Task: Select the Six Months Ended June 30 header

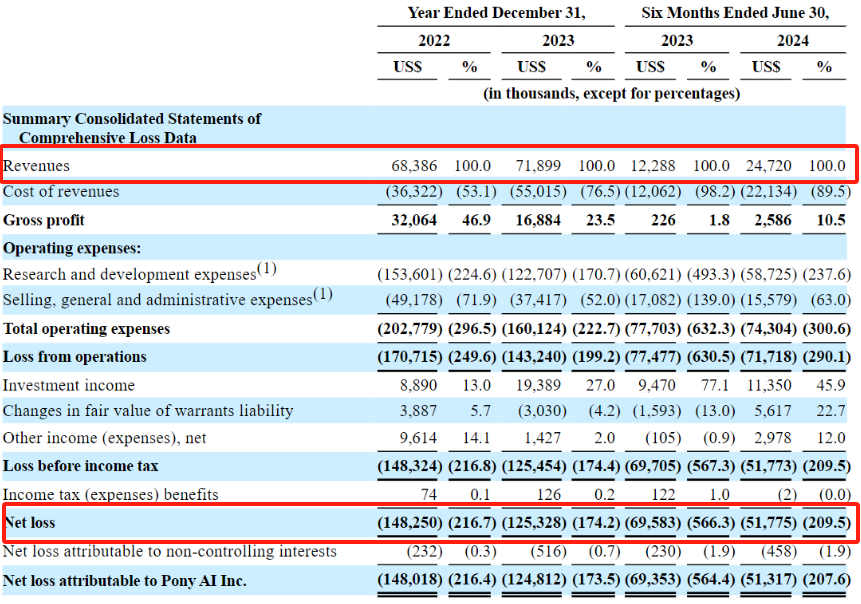Action: tap(735, 13)
